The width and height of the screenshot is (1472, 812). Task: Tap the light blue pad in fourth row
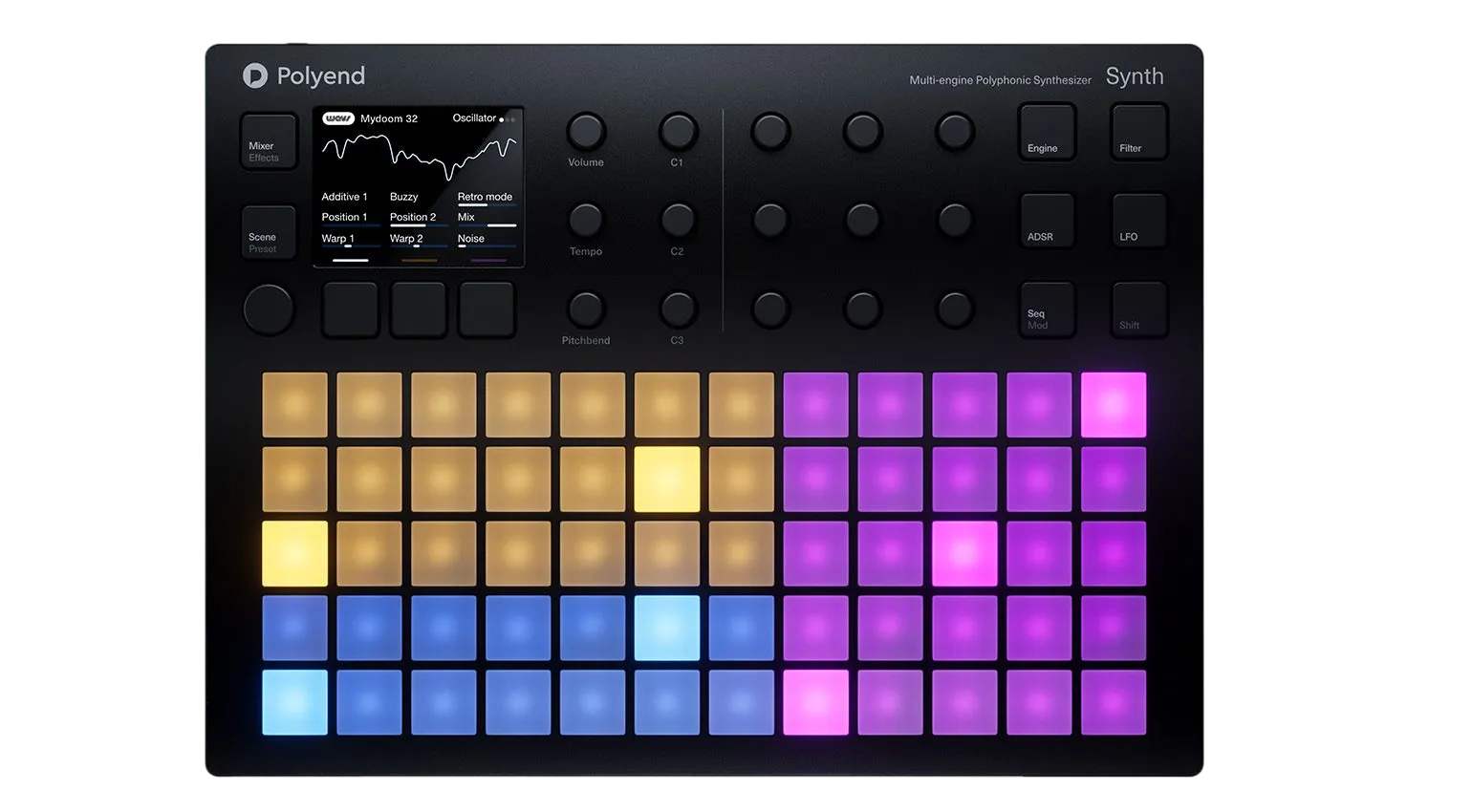(667, 628)
